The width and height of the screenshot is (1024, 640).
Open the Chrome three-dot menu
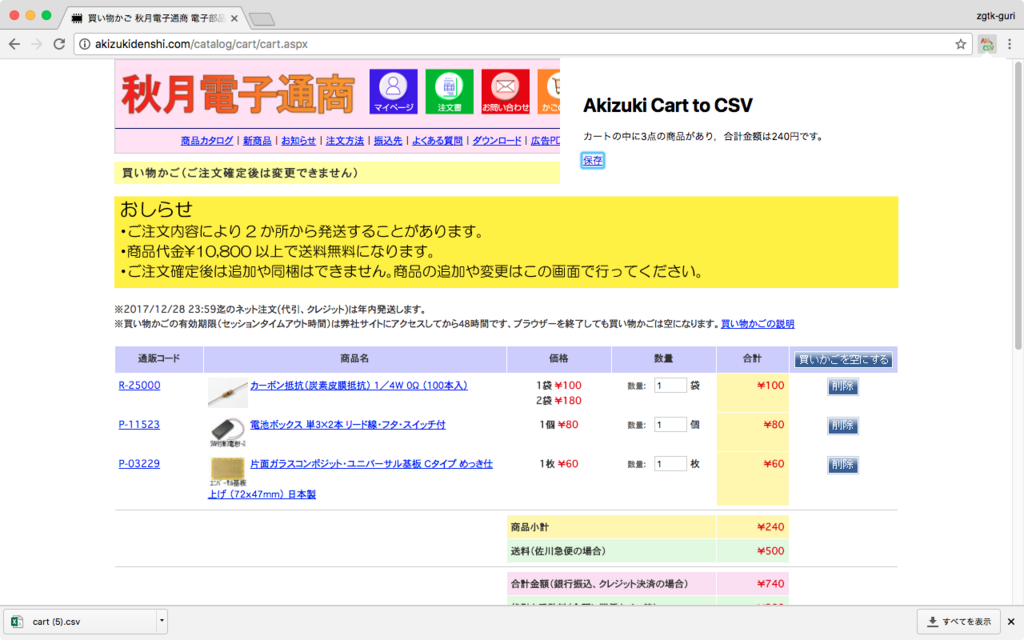point(1010,44)
